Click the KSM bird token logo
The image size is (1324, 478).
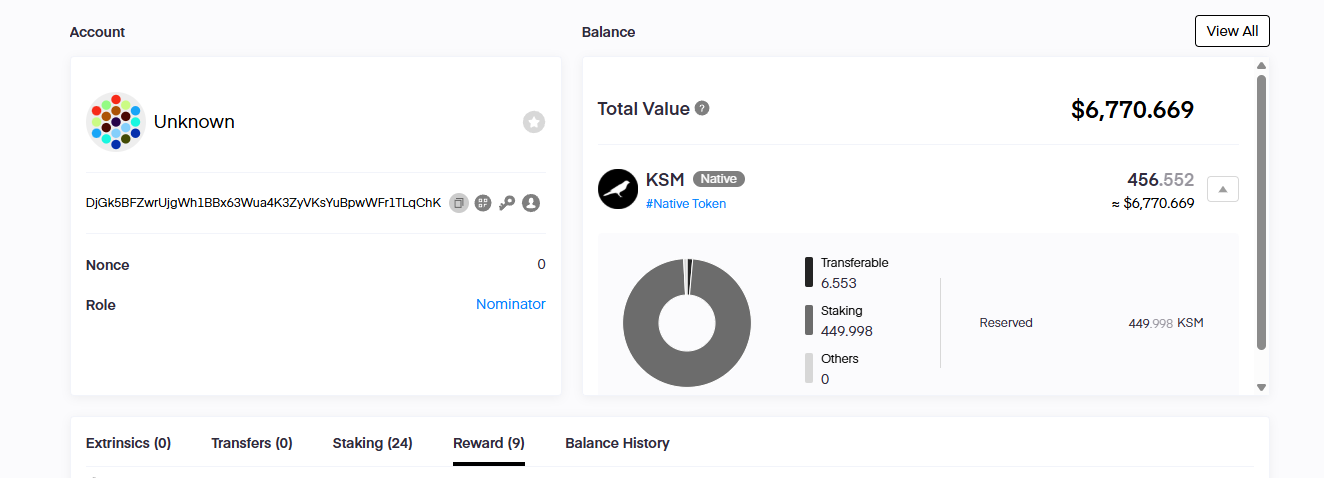click(618, 189)
